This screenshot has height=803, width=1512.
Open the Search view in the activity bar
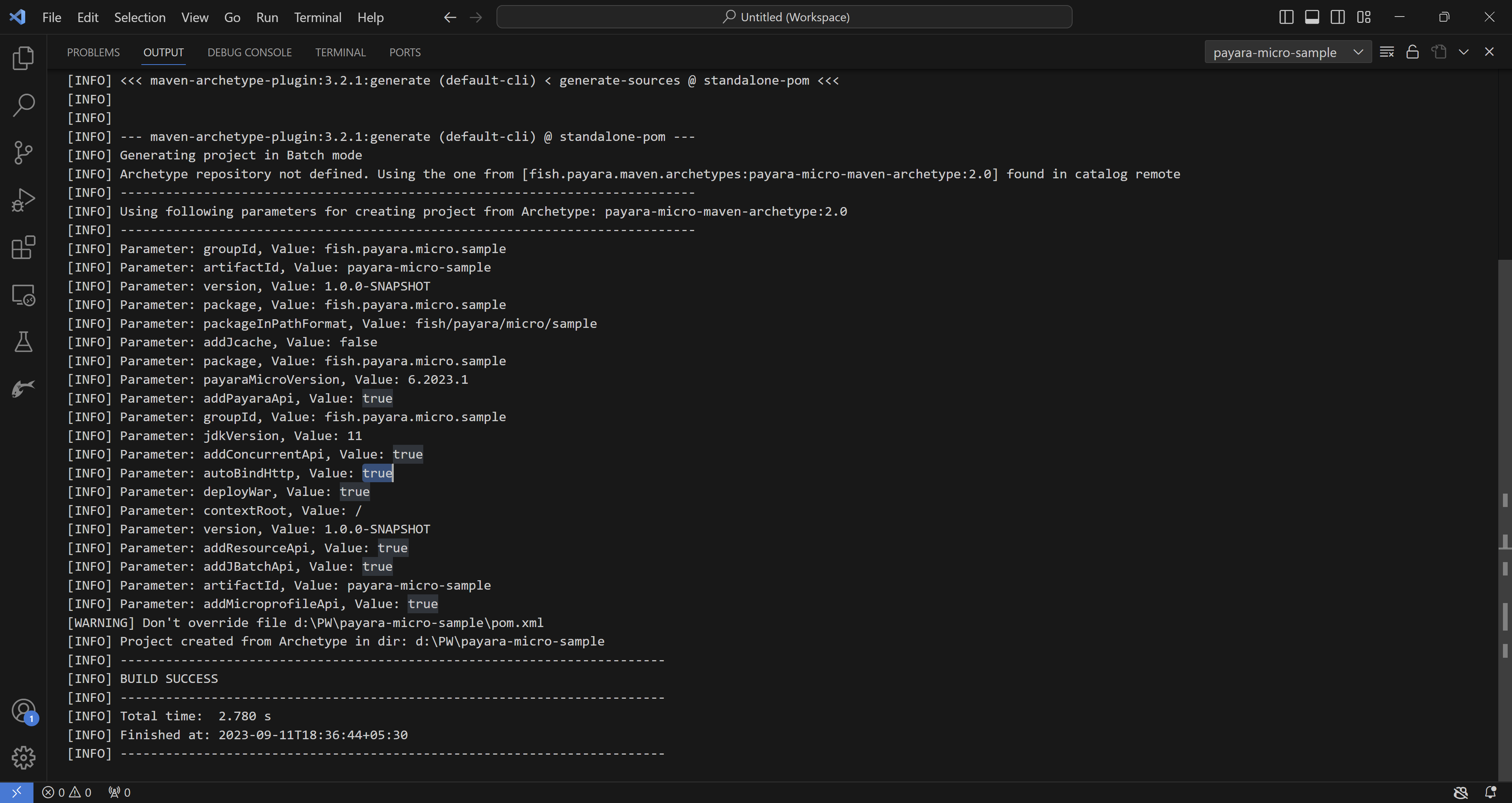pos(24,105)
